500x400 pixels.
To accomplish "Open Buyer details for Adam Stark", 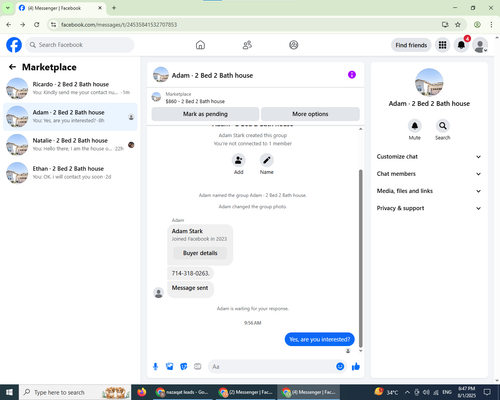I will pos(200,253).
